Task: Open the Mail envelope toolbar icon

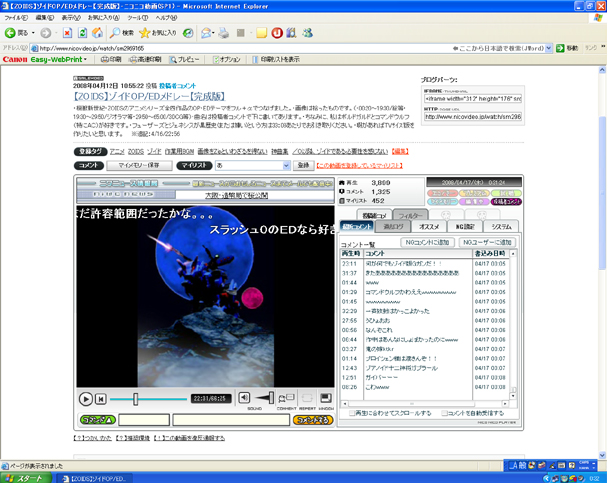Action: 206,33
